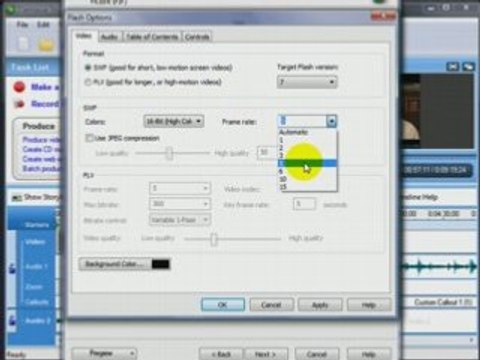Select the Markers track label
Screen dimensions: 480x360
[37, 225]
